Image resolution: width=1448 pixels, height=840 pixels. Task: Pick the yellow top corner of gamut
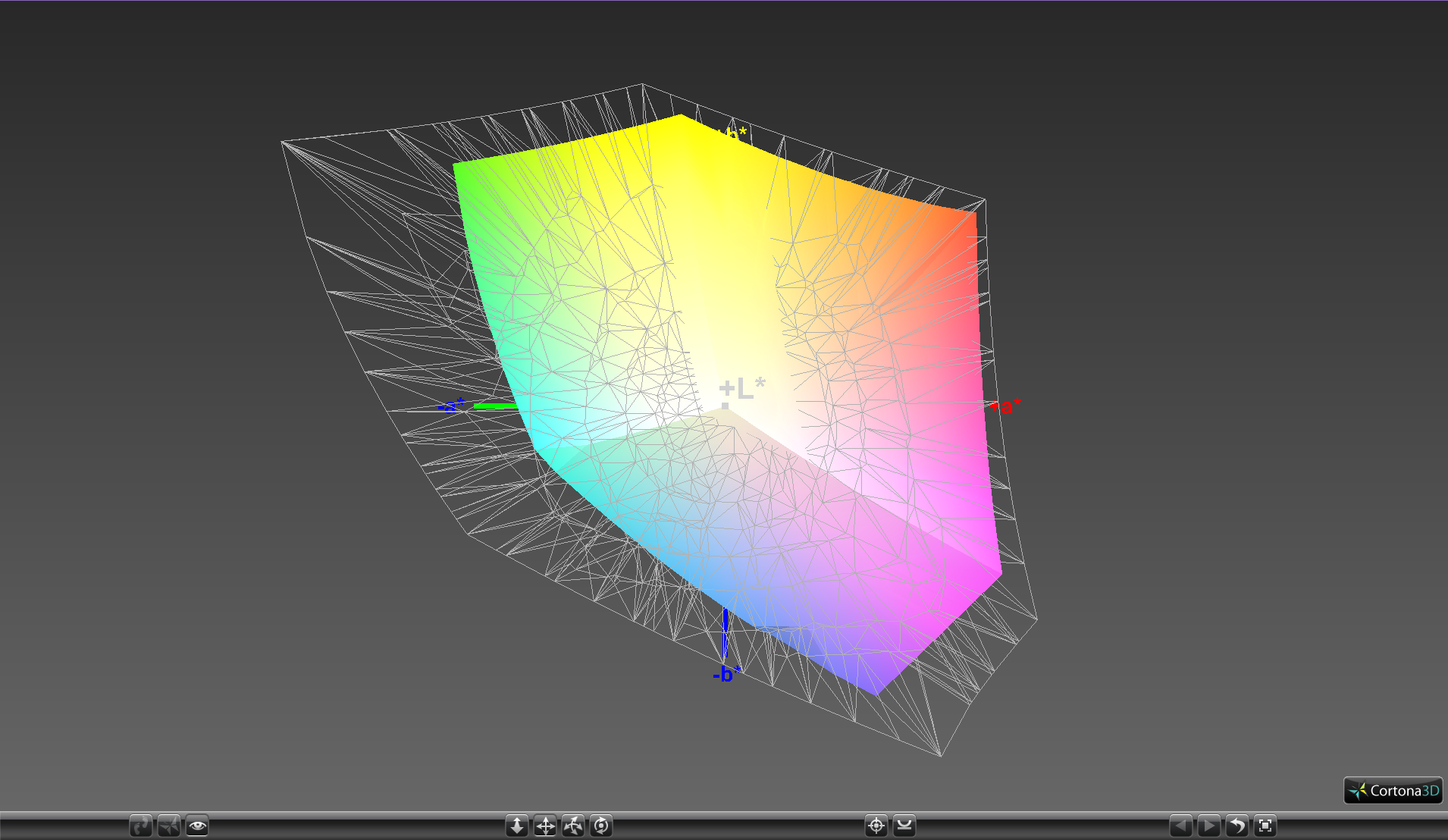point(680,116)
